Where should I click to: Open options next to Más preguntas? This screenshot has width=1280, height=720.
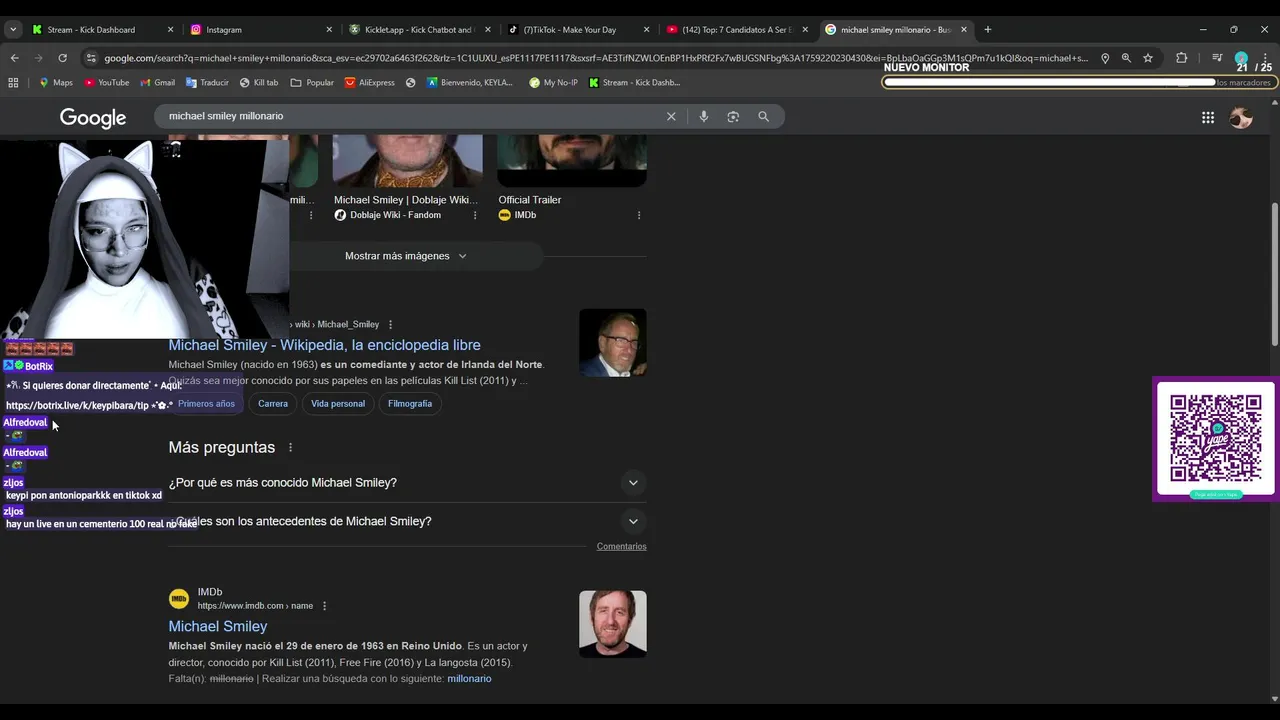point(291,448)
